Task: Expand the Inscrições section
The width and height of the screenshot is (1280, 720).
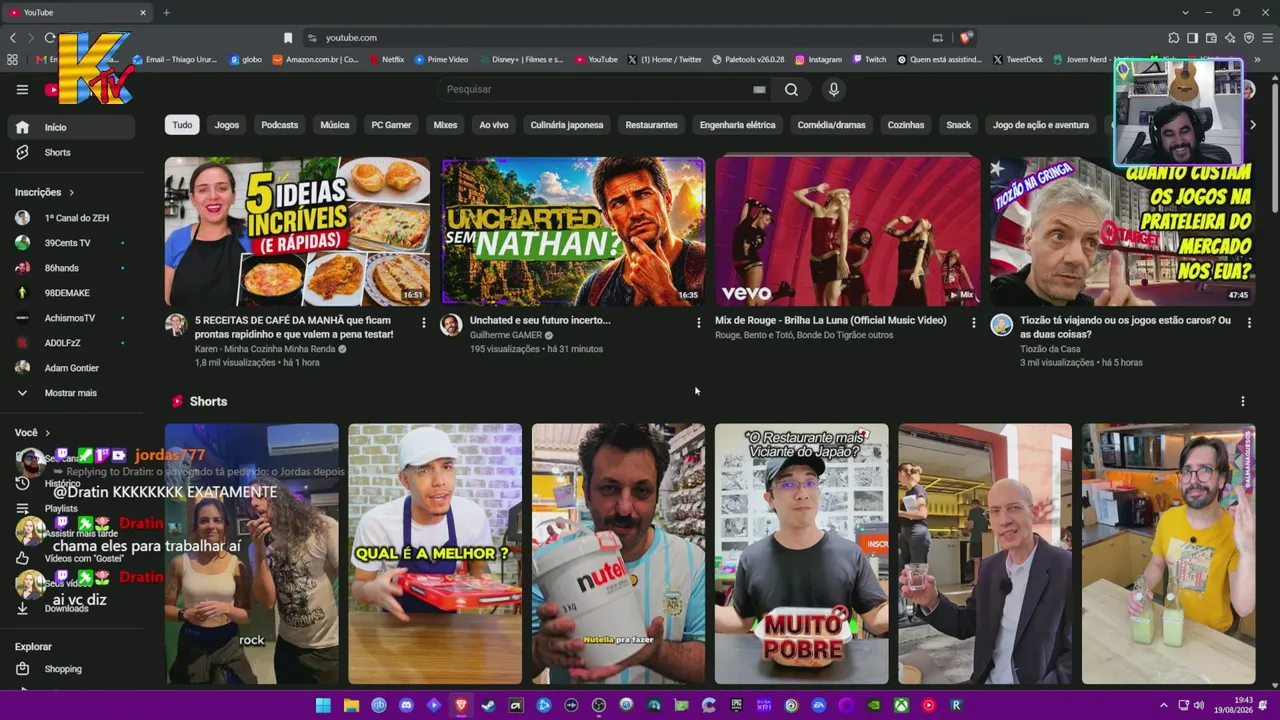Action: coord(45,192)
